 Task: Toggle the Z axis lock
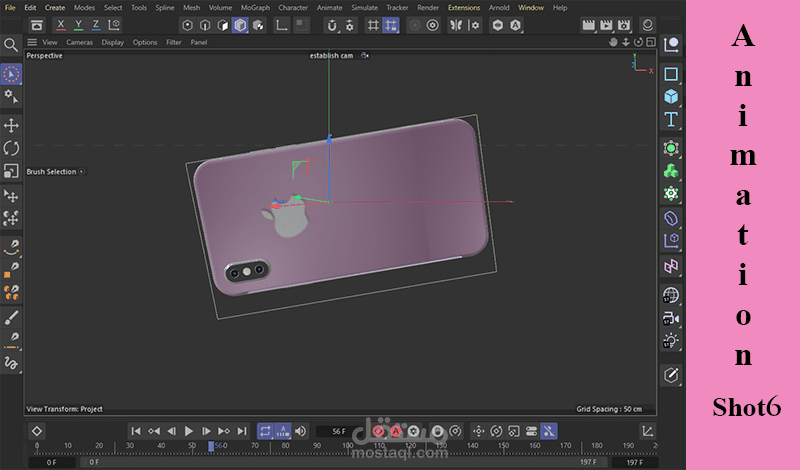pyautogui.click(x=95, y=24)
